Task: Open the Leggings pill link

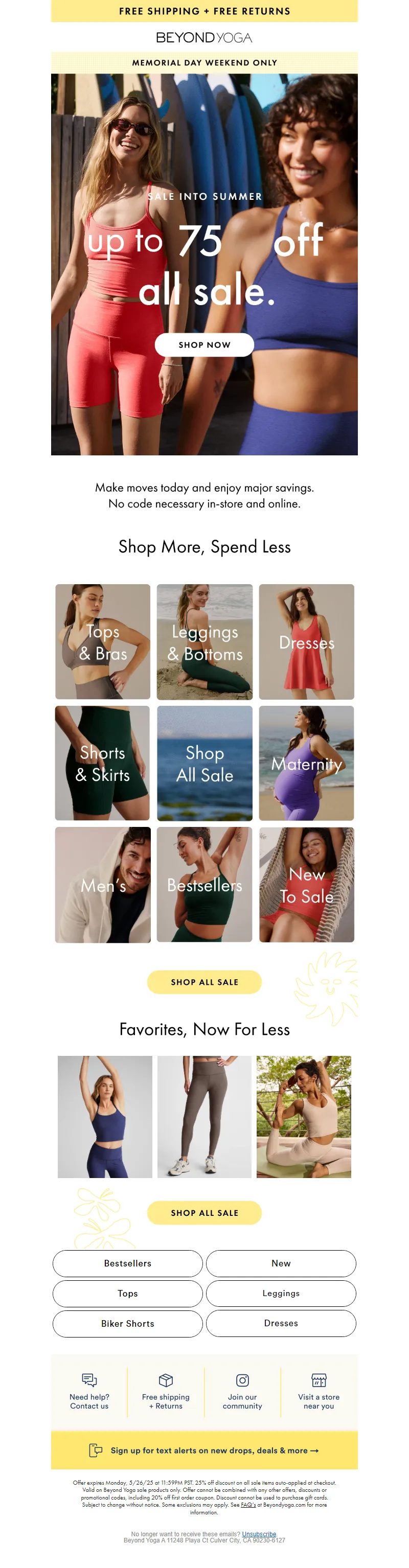Action: [x=281, y=1293]
